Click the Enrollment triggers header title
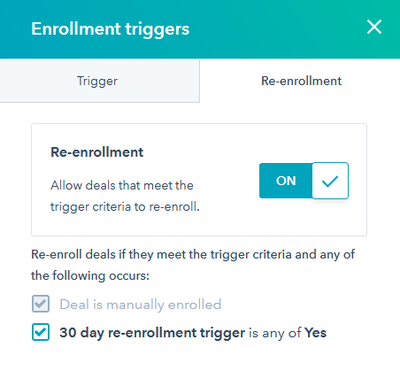400x387 pixels. [110, 29]
